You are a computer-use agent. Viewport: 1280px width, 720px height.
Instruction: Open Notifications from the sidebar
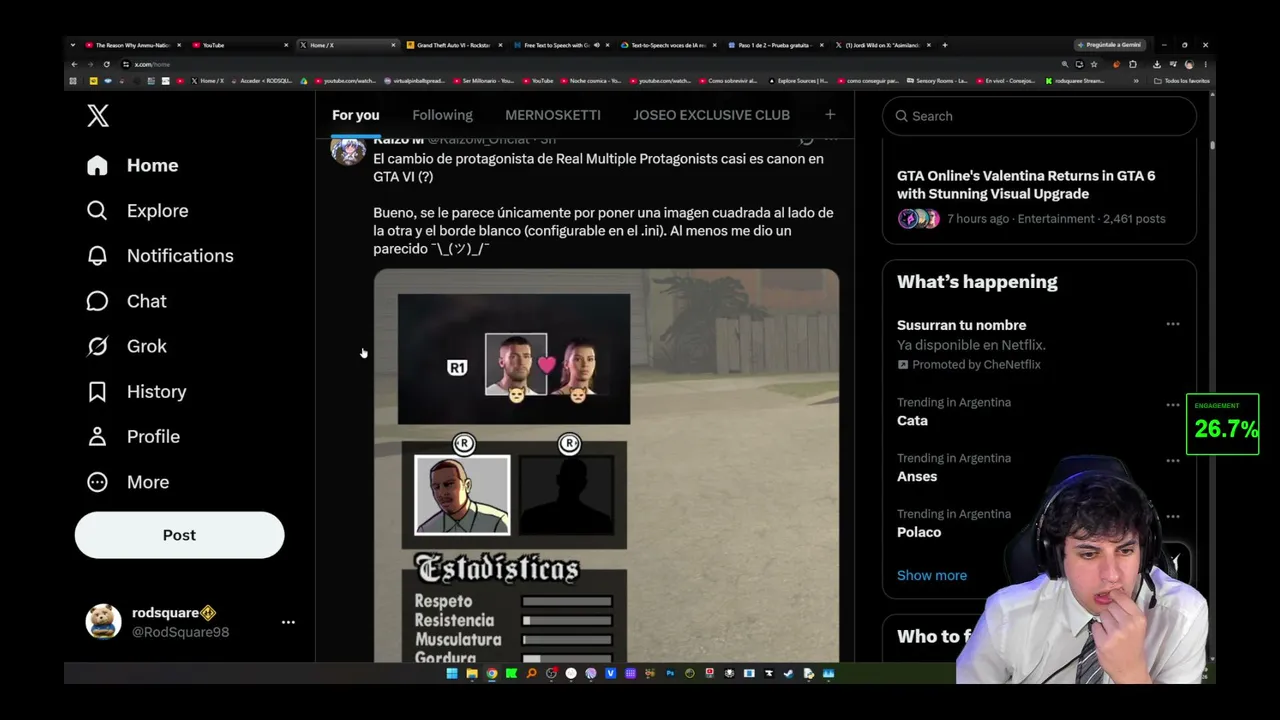pos(160,255)
